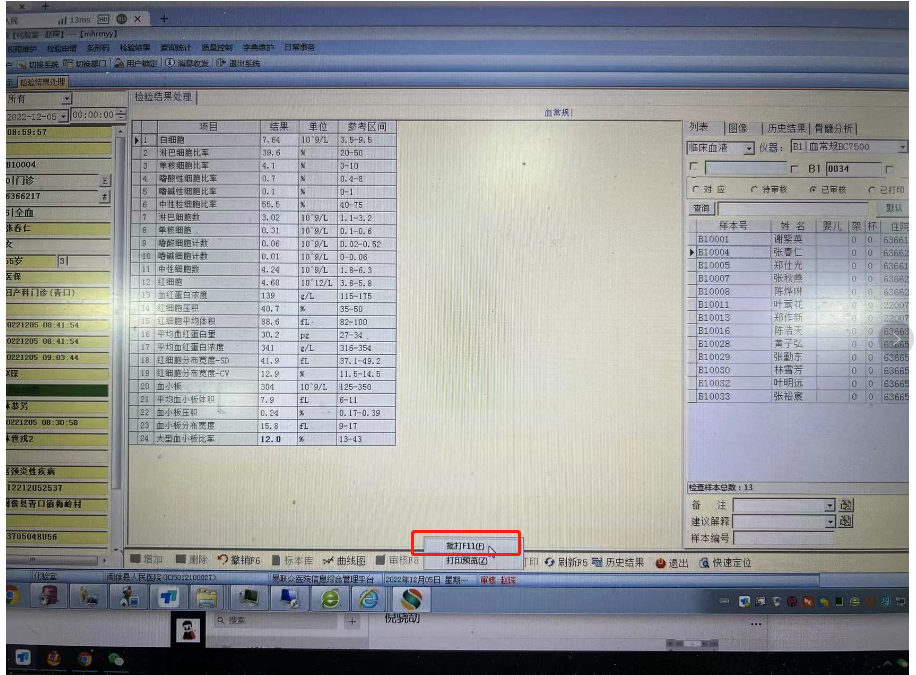This screenshot has width=916, height=675.
Task: Select sample row B10001 谢紫英
Action: (x=798, y=239)
